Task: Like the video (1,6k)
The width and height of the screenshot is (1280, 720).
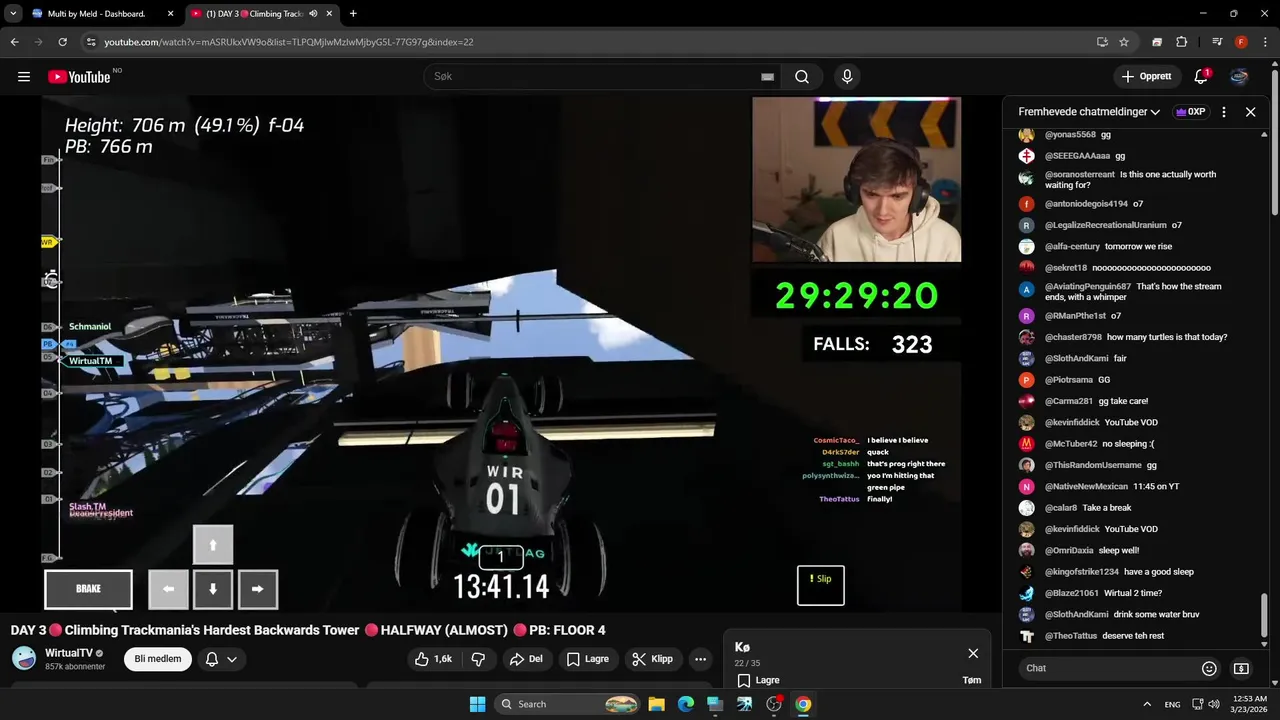Action: point(434,659)
